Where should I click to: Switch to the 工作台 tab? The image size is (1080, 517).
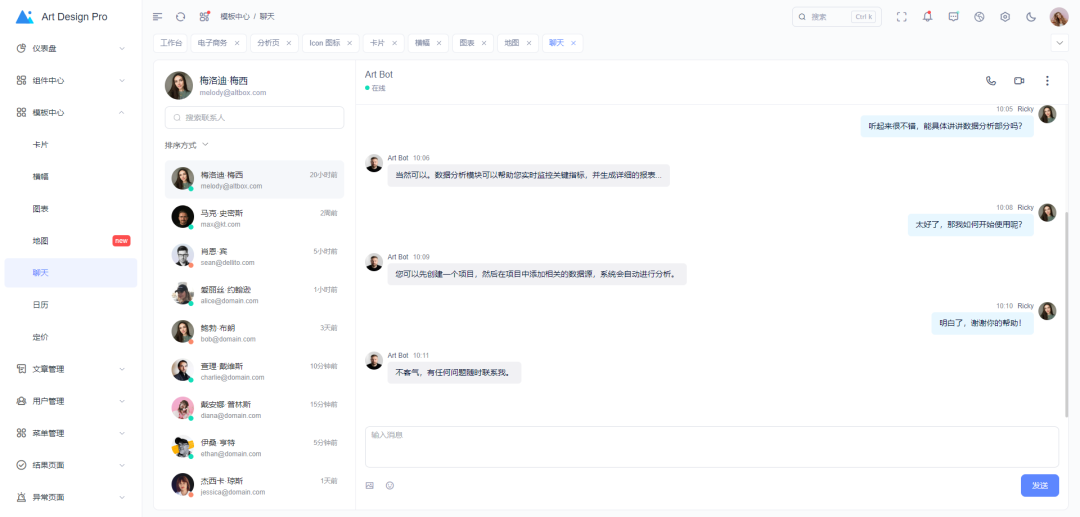pyautogui.click(x=170, y=43)
